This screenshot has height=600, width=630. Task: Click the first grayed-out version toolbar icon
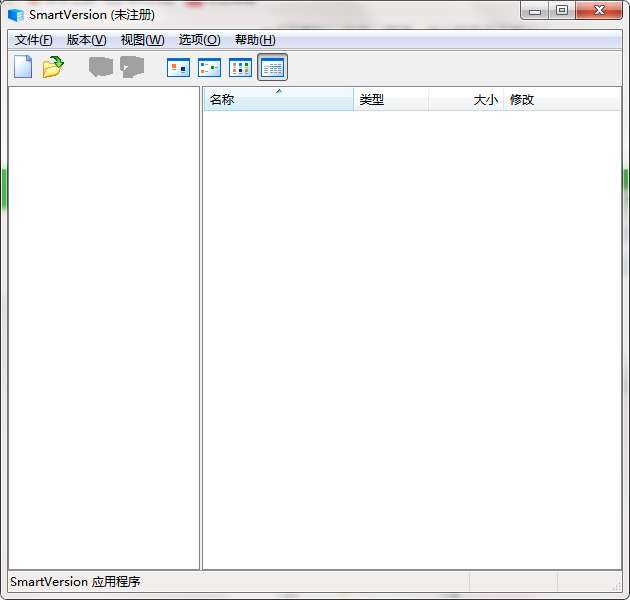100,67
